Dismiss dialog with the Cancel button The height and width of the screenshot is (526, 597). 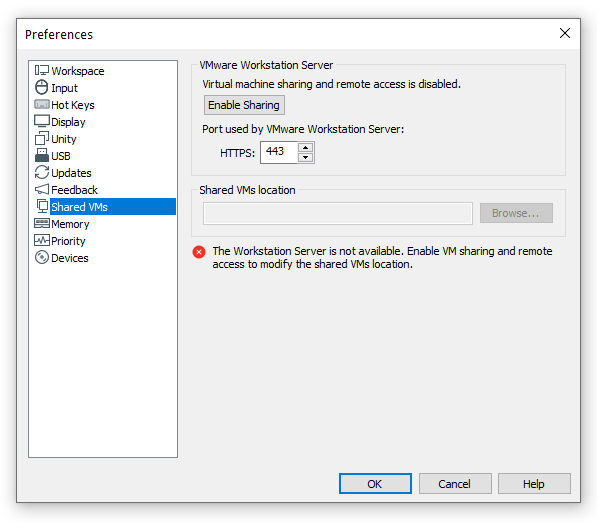[x=455, y=484]
